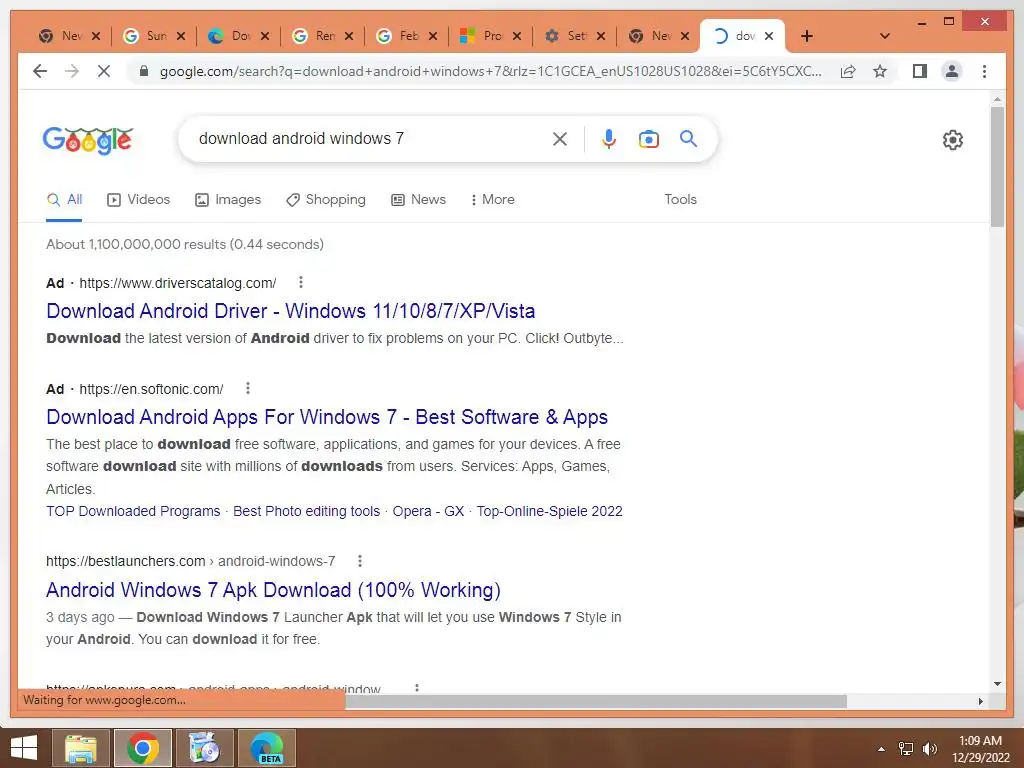Submit search with magnifying glass button
This screenshot has height=768, width=1024.
point(688,138)
